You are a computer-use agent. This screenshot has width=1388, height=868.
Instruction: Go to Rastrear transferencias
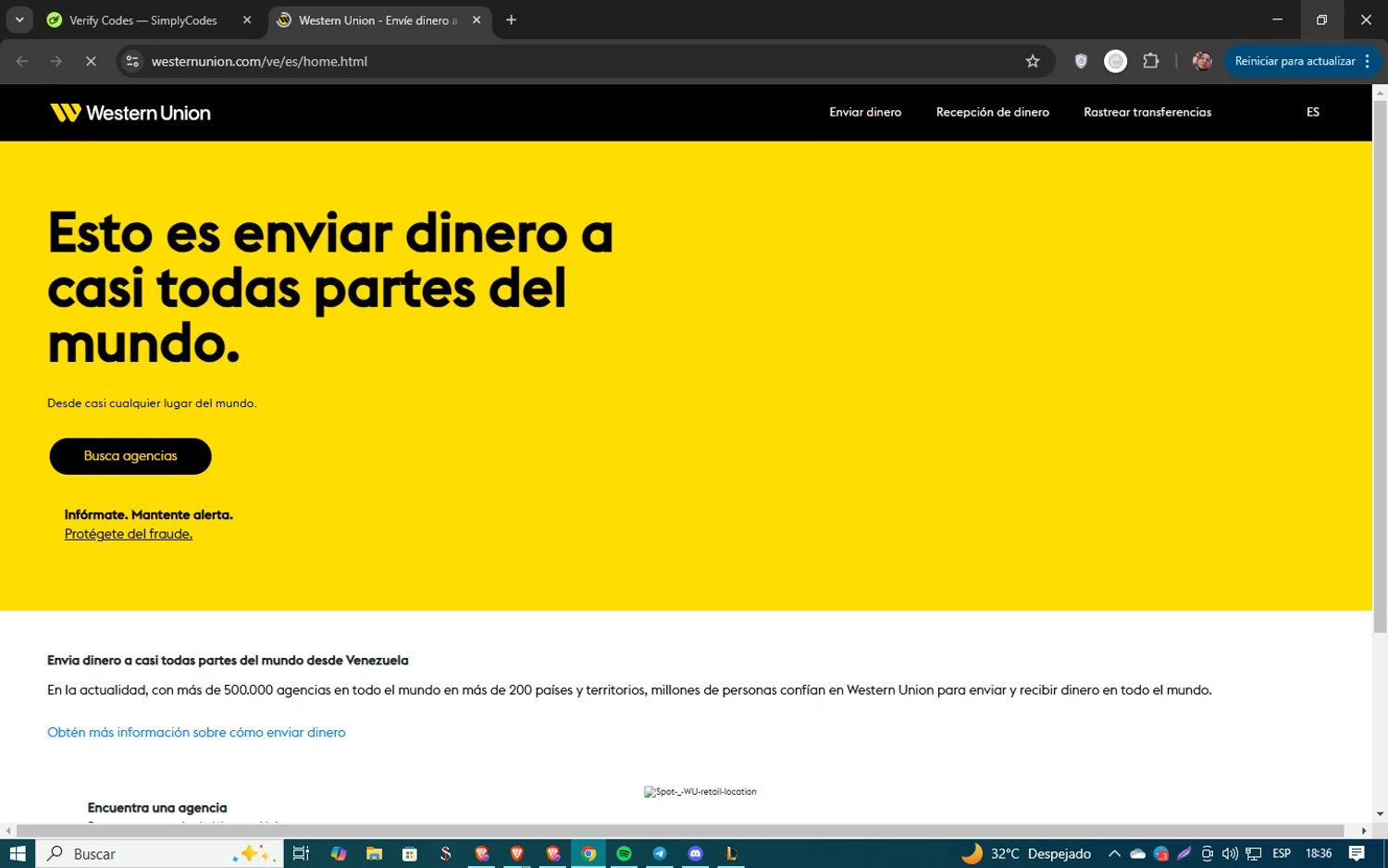click(x=1147, y=112)
